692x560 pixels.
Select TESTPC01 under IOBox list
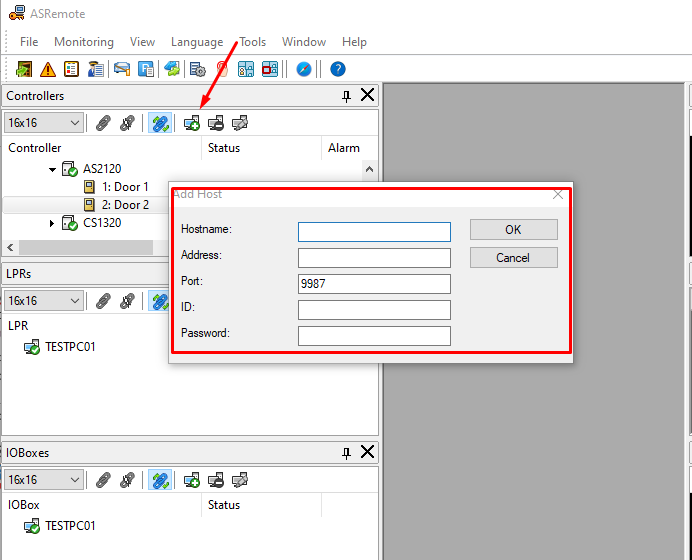(70, 526)
